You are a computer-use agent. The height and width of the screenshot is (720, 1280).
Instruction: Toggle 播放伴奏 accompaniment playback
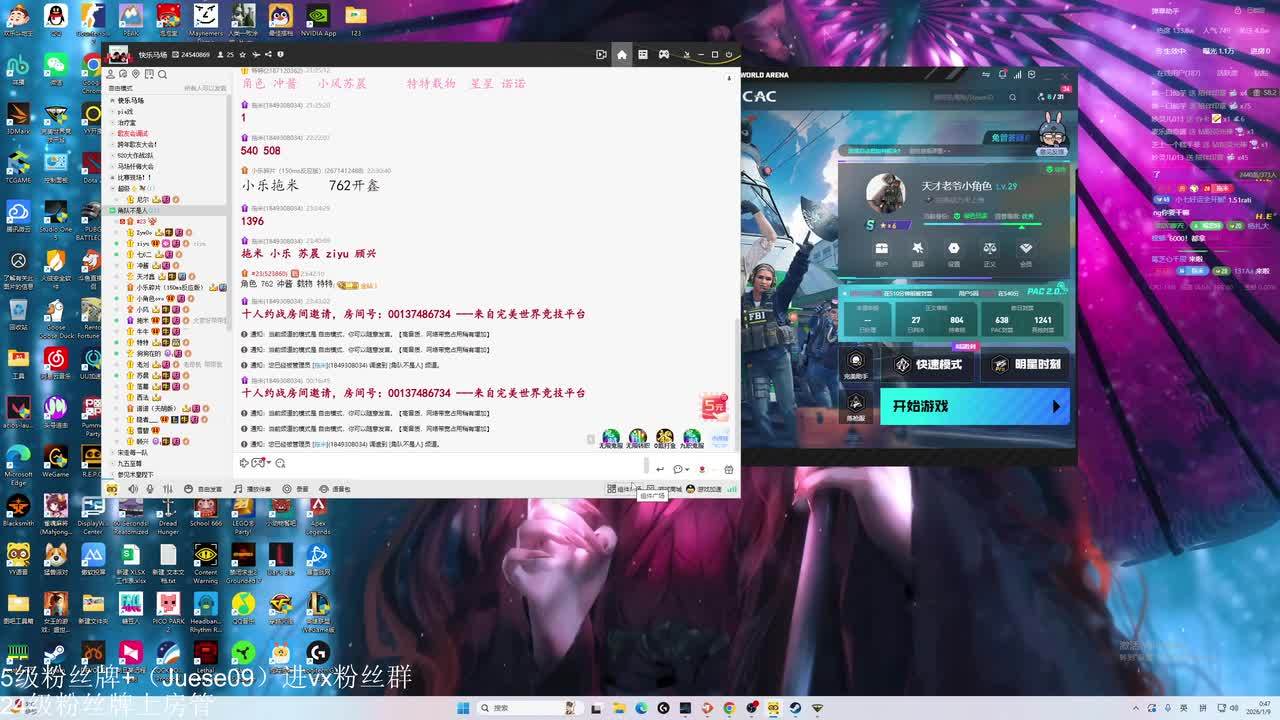pyautogui.click(x=252, y=489)
